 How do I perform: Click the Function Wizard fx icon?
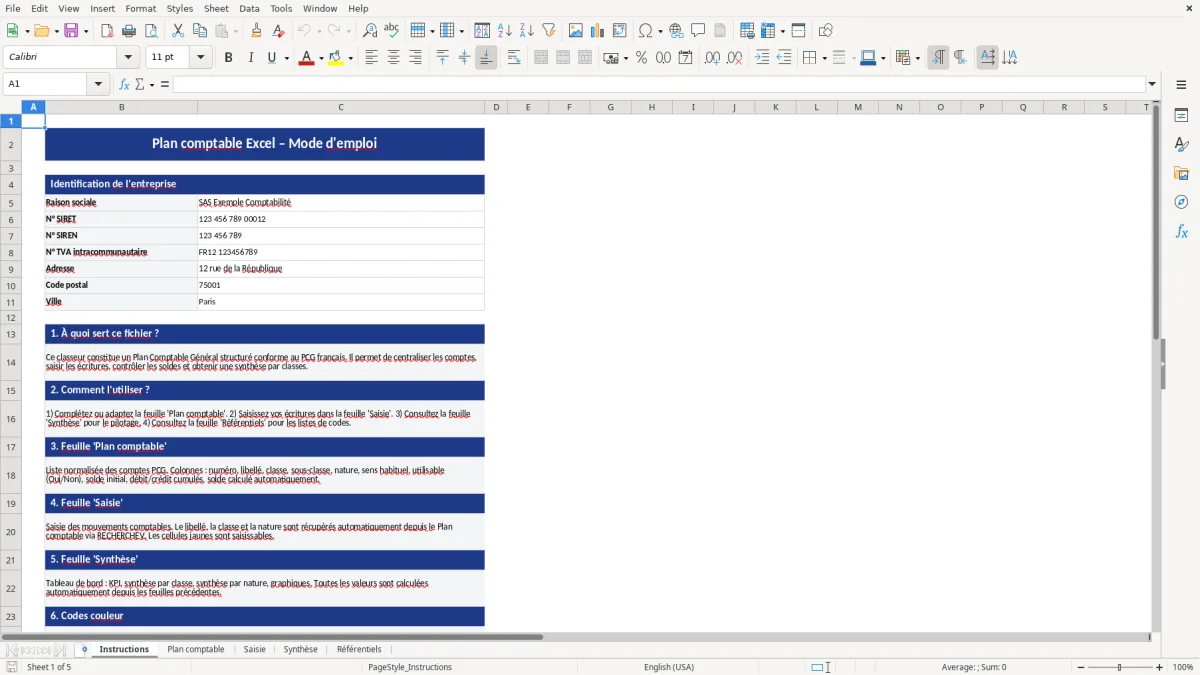pos(124,84)
